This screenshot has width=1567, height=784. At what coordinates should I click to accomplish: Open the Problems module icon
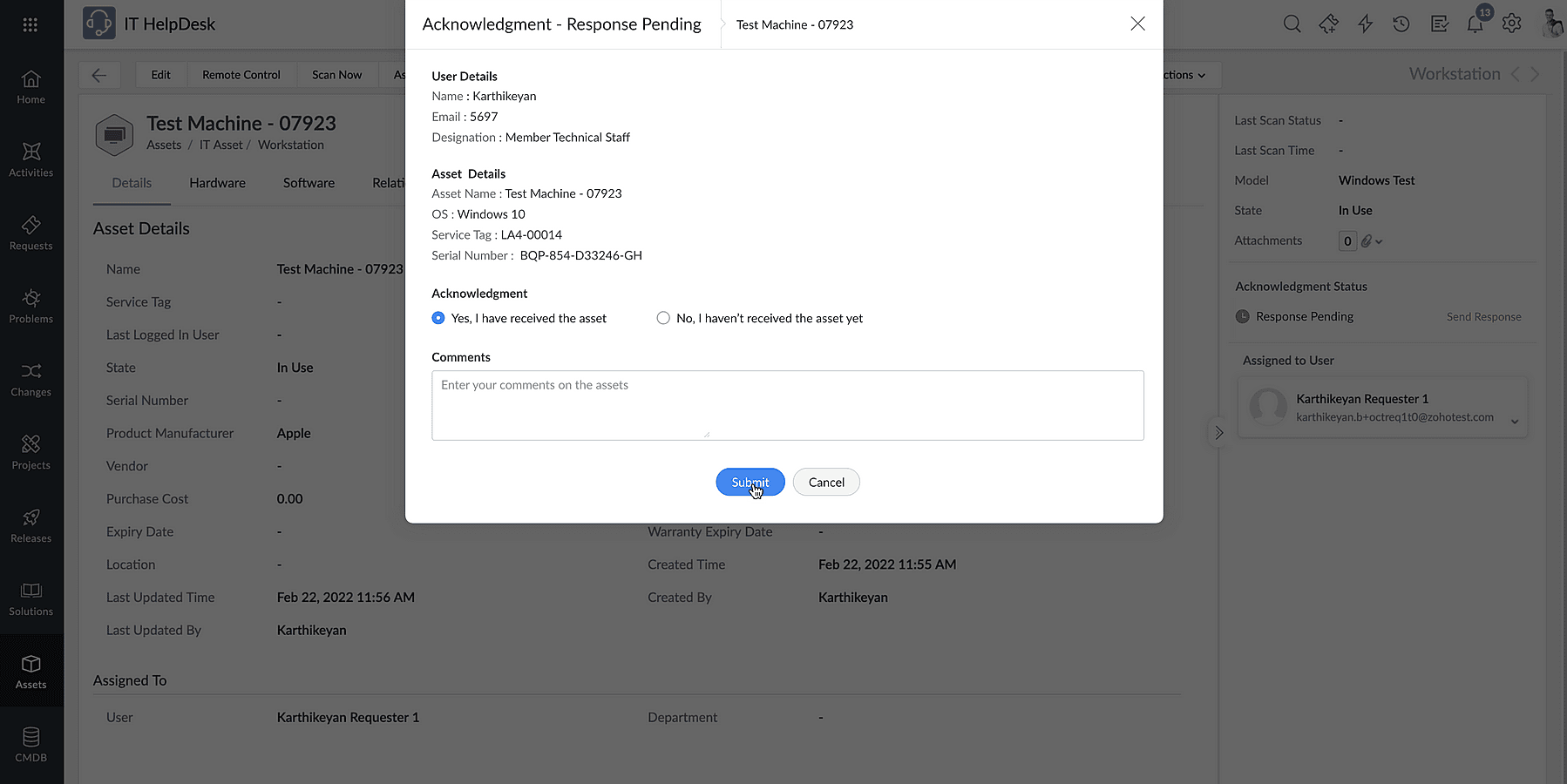click(x=31, y=306)
